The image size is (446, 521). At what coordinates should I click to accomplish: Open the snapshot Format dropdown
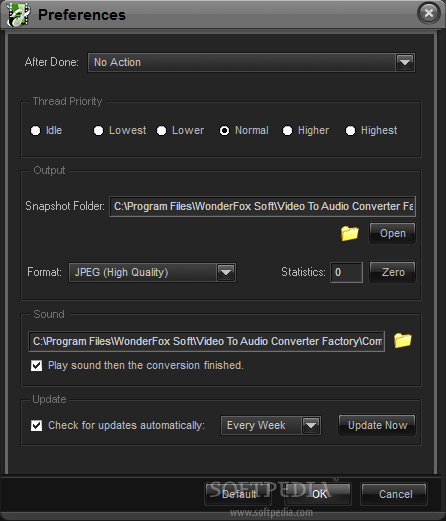click(226, 272)
